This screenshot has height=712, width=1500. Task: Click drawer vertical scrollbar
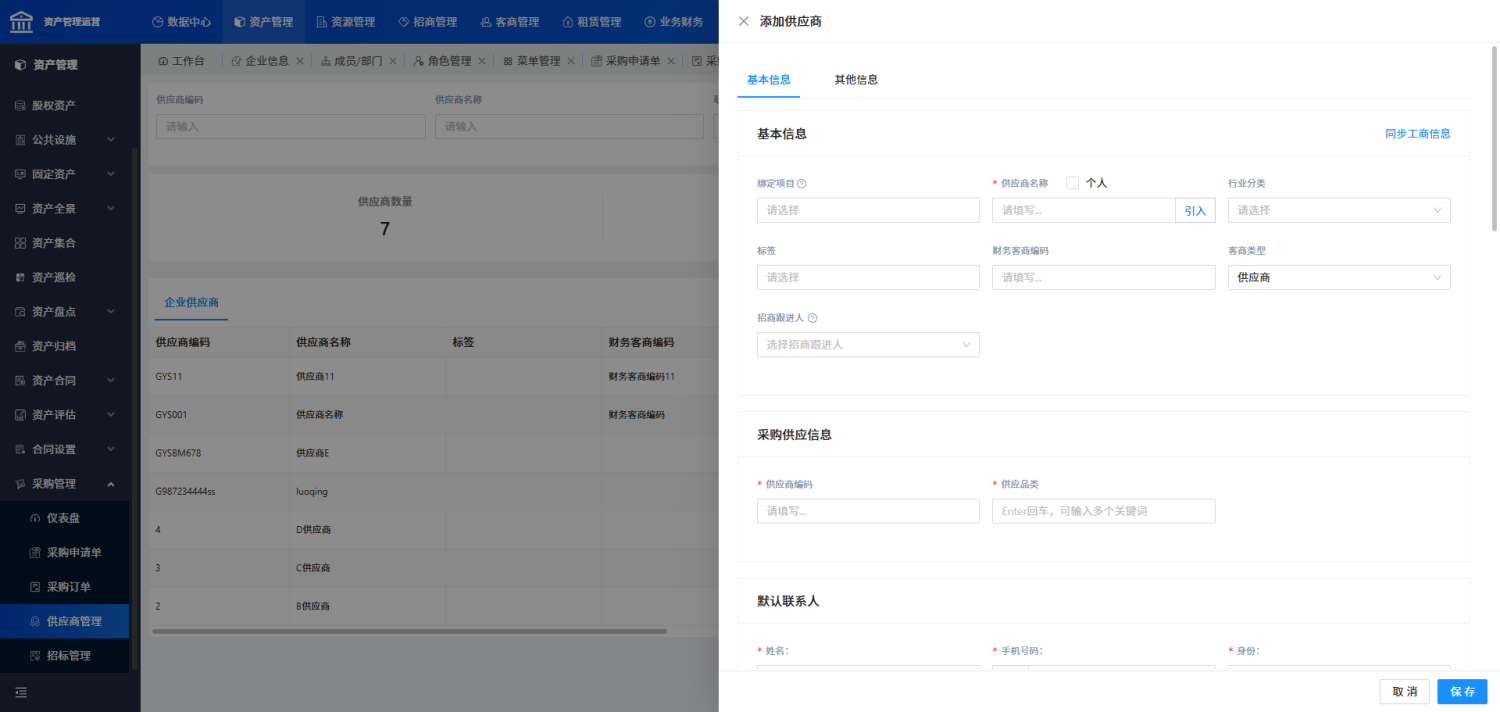point(1495,138)
